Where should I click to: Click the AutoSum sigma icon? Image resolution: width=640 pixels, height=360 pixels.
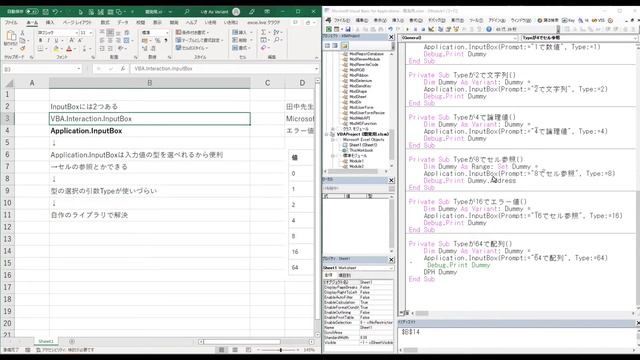264,32
